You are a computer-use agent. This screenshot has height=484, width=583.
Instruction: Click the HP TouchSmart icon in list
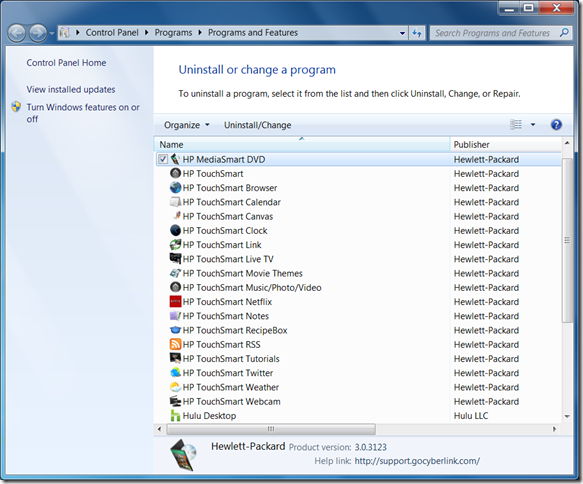(175, 173)
